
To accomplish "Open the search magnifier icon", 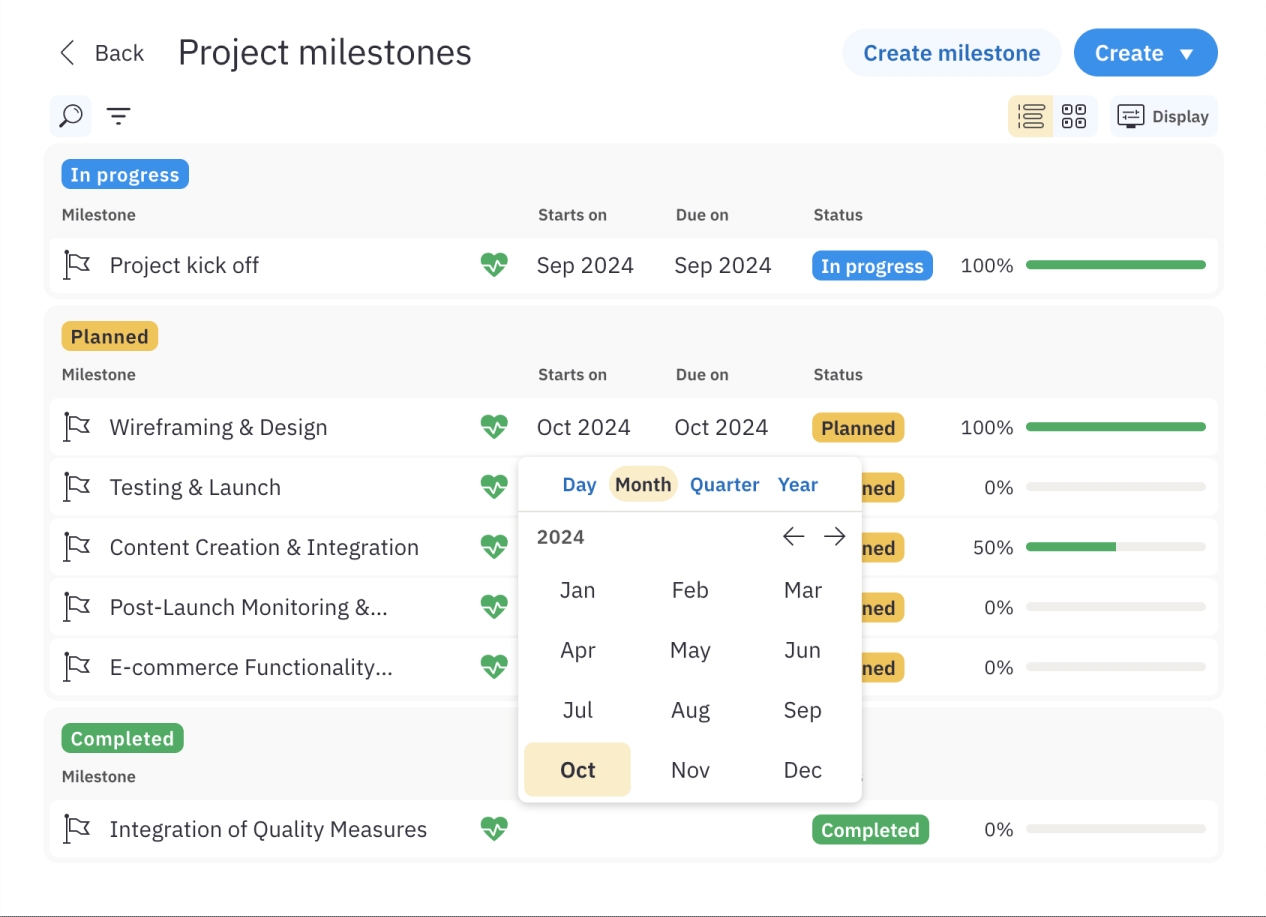I will coord(70,116).
